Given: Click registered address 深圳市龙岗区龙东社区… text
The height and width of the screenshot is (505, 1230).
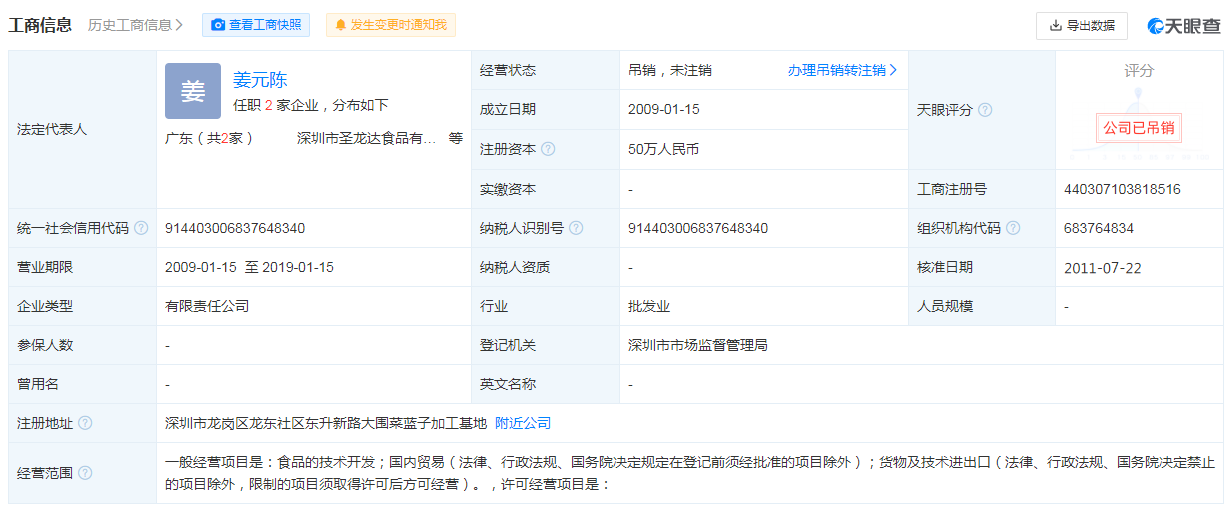Looking at the screenshot, I should coord(326,423).
